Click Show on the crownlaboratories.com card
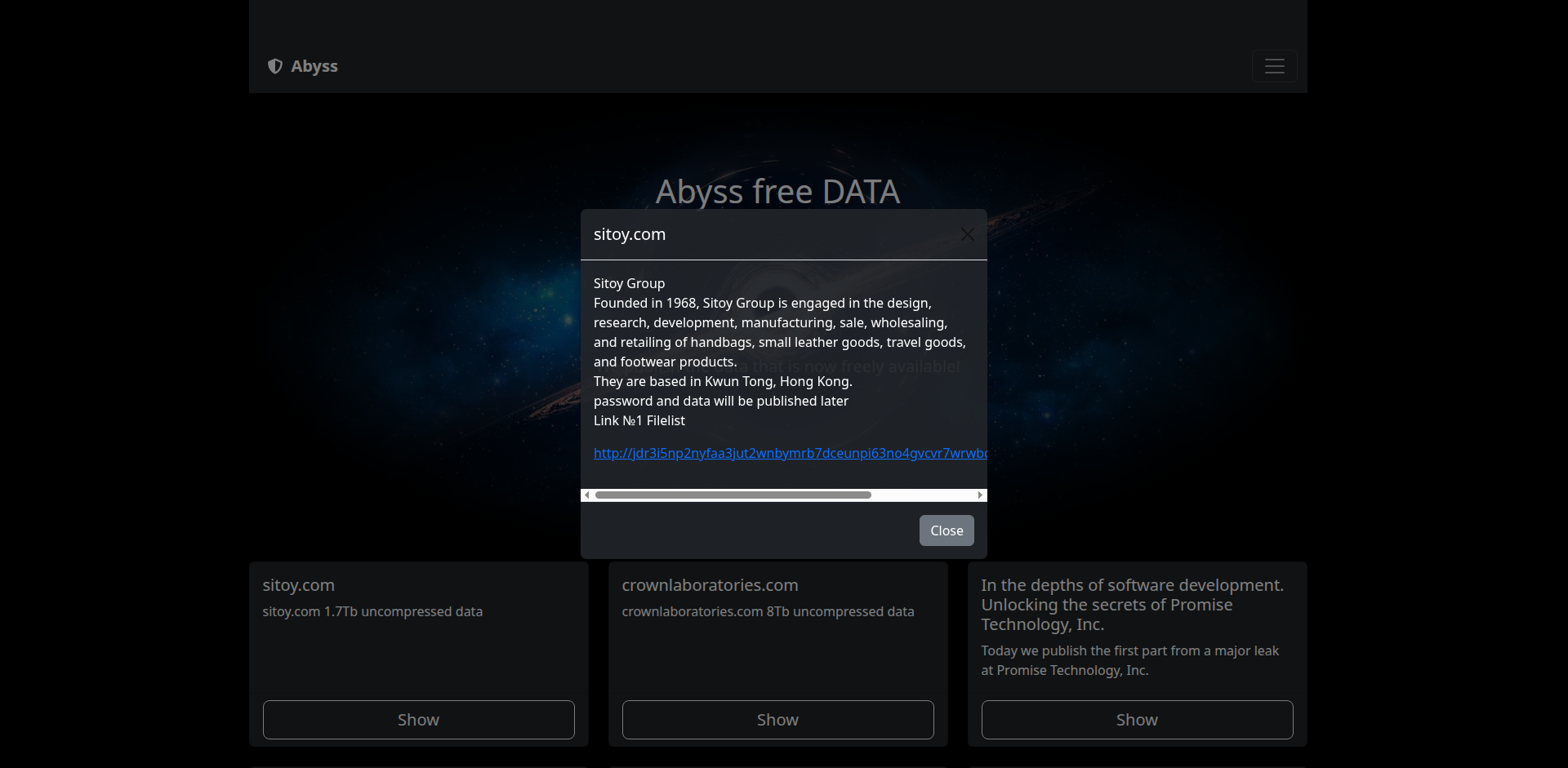This screenshot has height=768, width=1568. pyautogui.click(x=777, y=720)
